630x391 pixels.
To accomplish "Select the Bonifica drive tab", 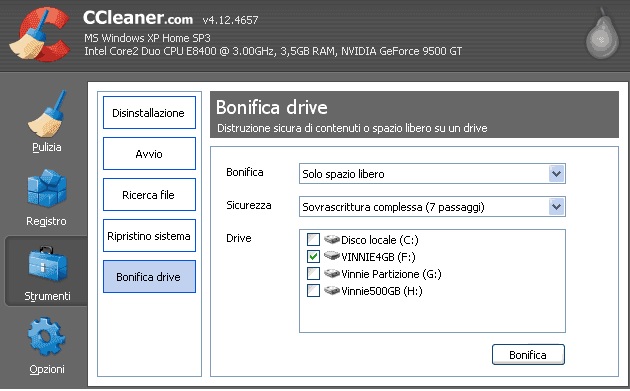I will (149, 276).
